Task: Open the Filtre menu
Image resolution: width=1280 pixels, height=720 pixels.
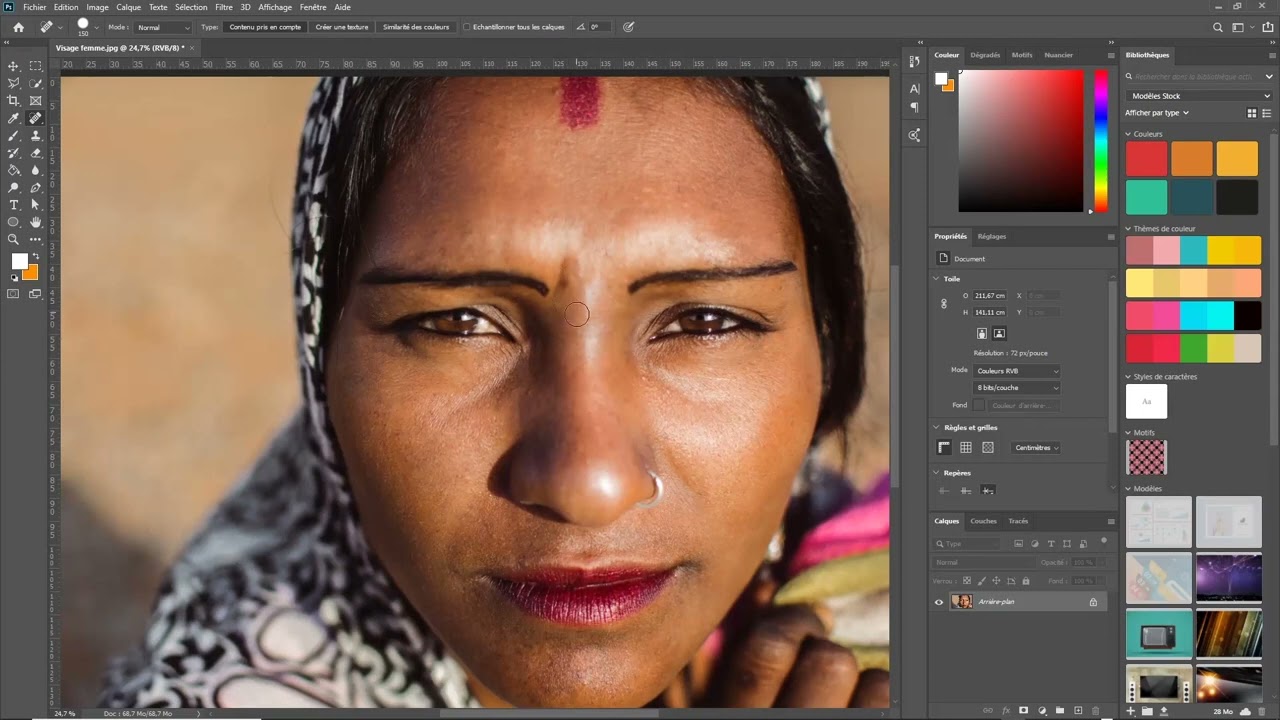Action: pos(224,7)
